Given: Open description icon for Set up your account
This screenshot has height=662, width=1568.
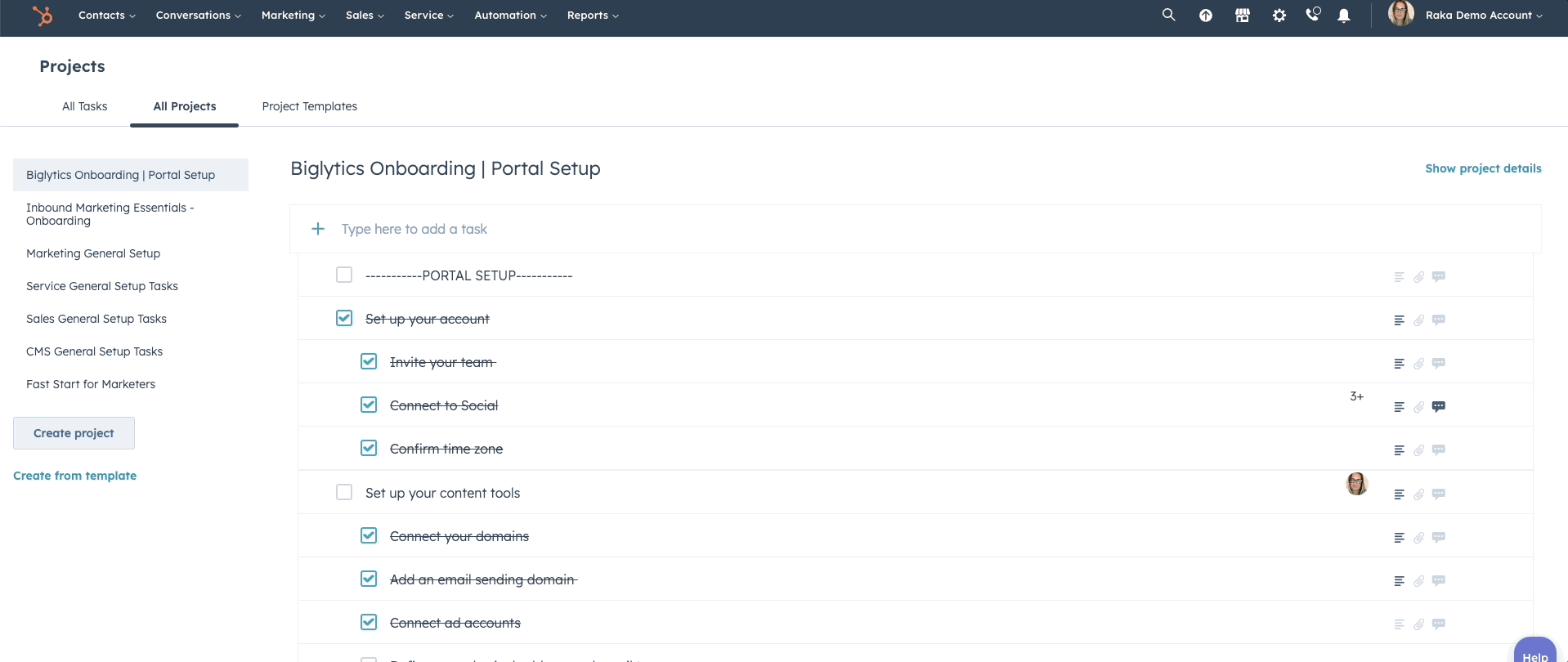Looking at the screenshot, I should (1399, 320).
